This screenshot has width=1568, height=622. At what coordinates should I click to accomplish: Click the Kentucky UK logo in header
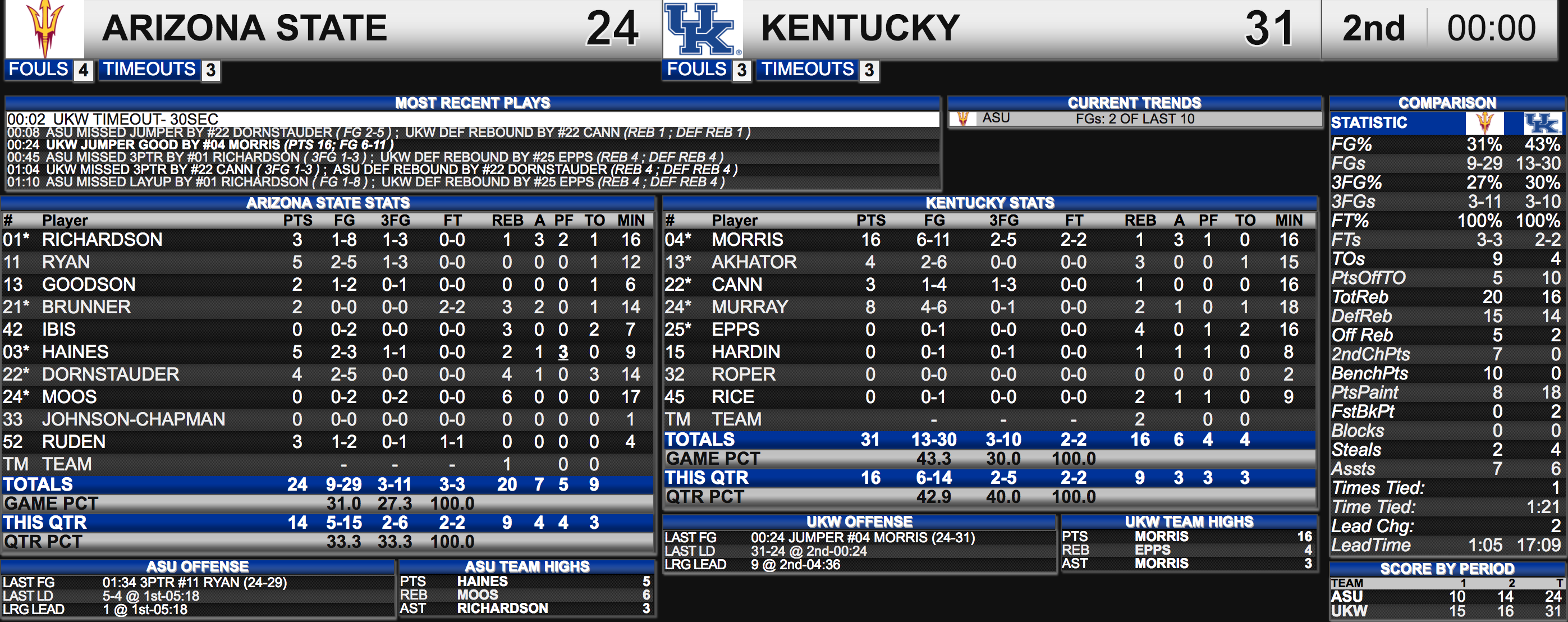(x=702, y=29)
